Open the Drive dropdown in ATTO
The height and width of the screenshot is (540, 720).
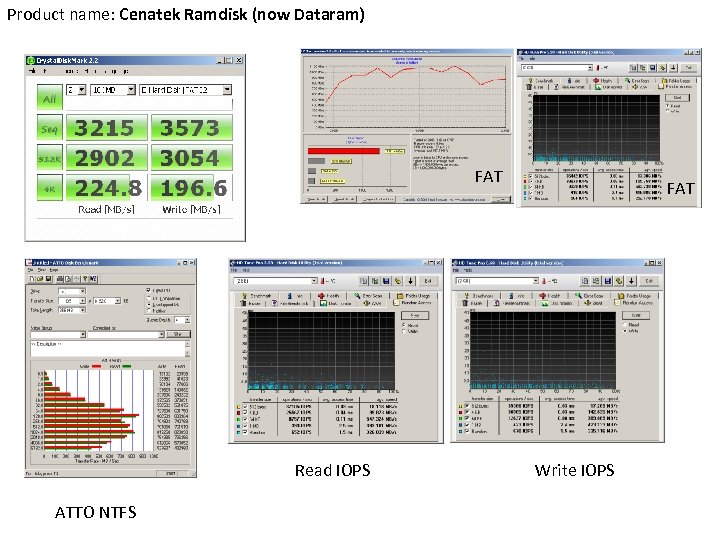click(72, 292)
